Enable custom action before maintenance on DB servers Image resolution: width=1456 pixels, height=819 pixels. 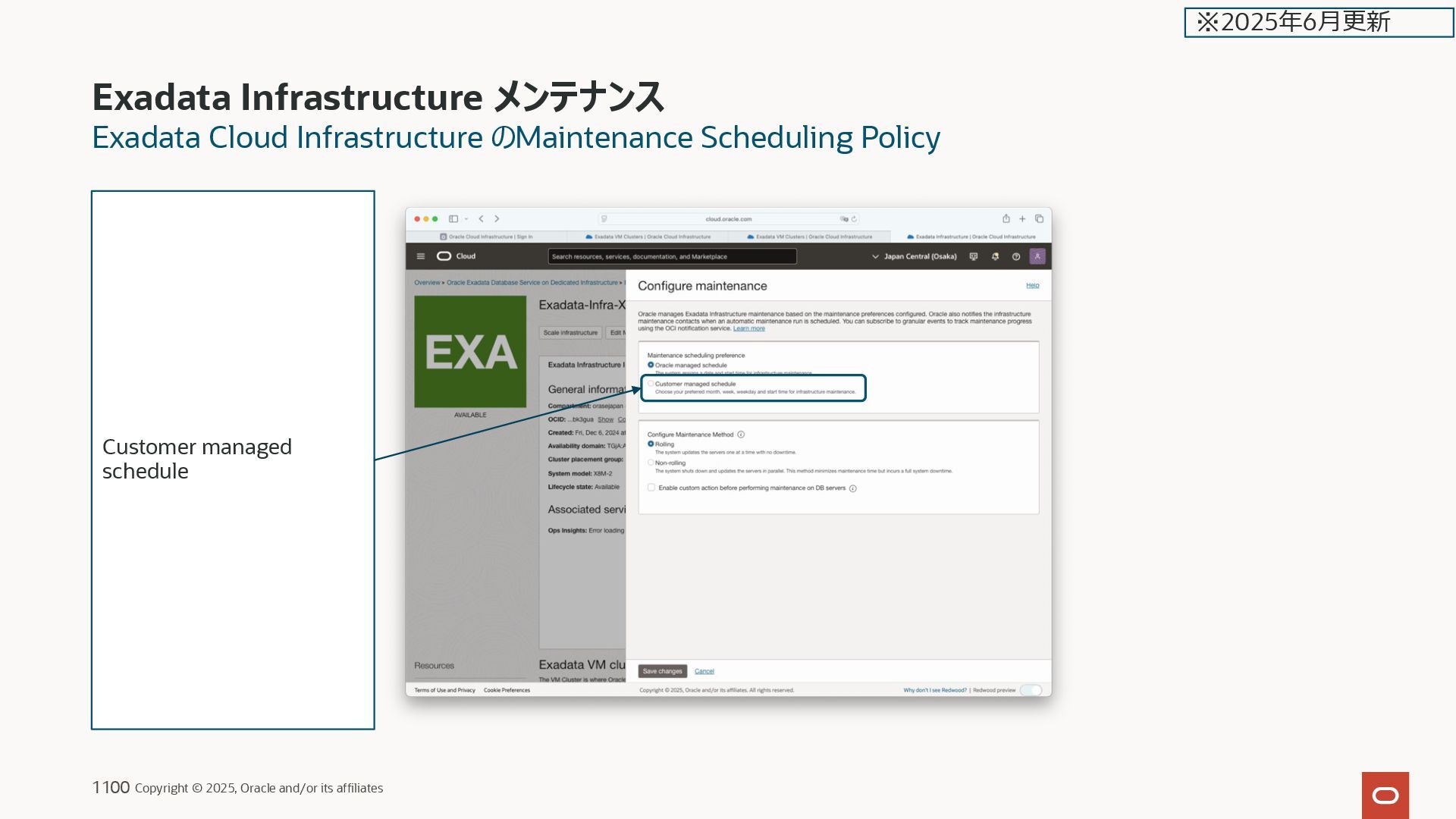651,488
